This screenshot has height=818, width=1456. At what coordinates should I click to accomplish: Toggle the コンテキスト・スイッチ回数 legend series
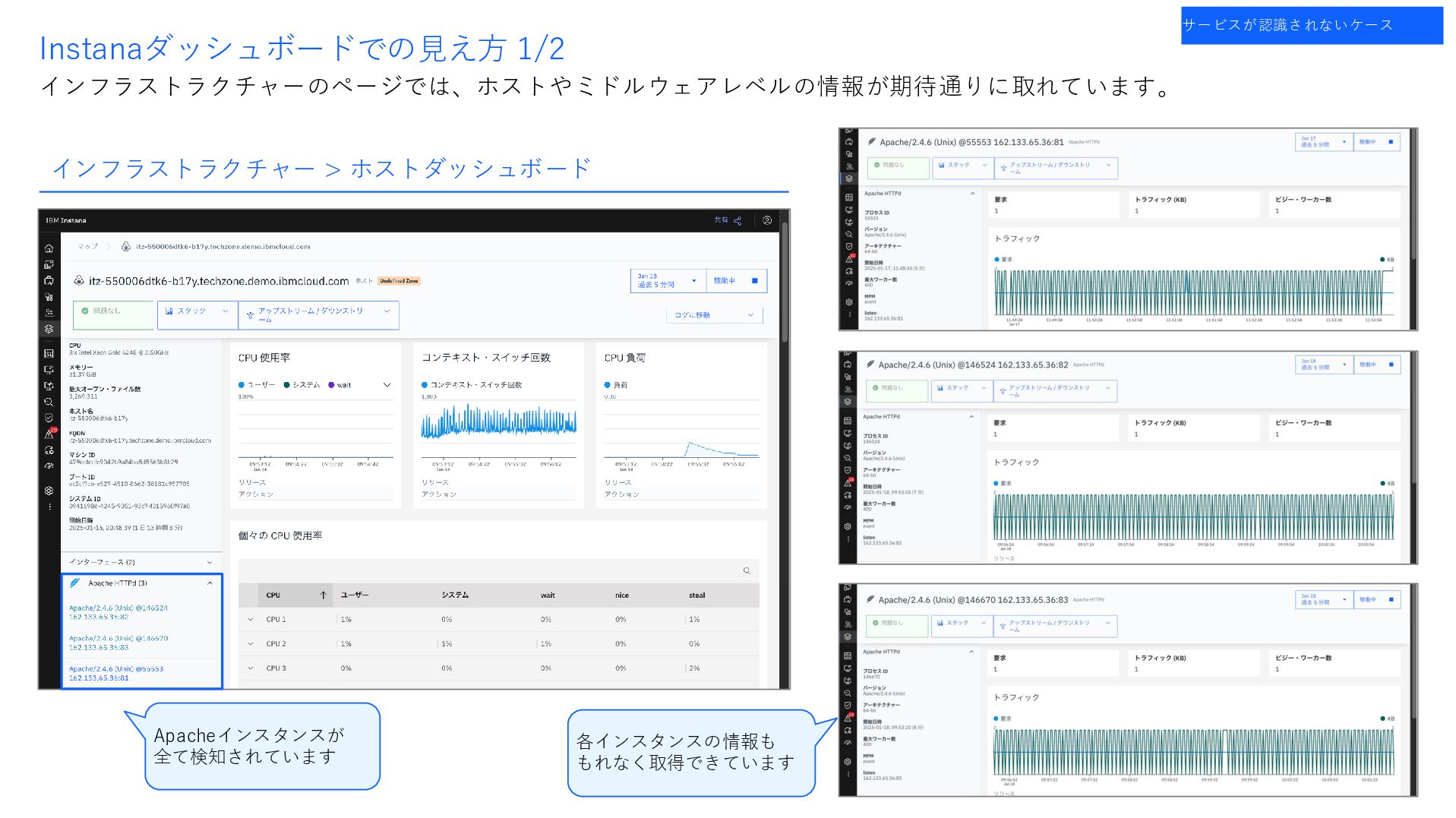coord(472,385)
